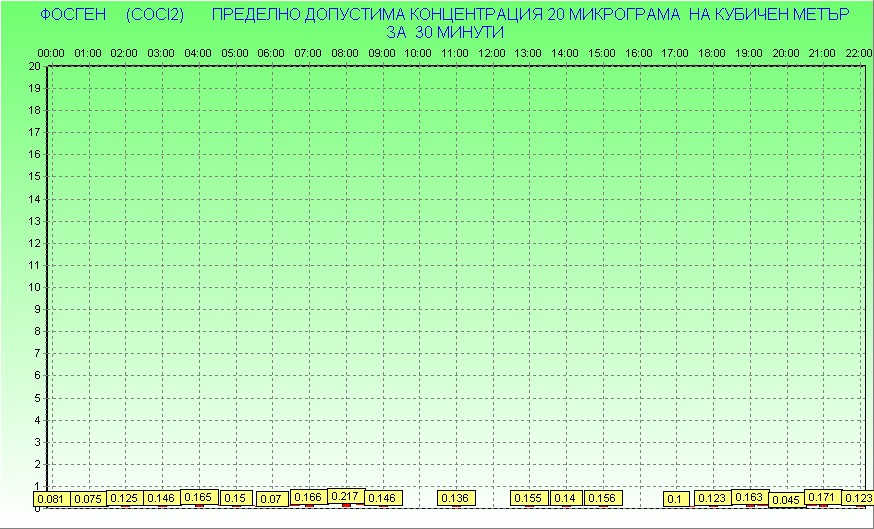Click the 00:00 time axis label
Viewport: 874px width, 529px height.
point(51,53)
